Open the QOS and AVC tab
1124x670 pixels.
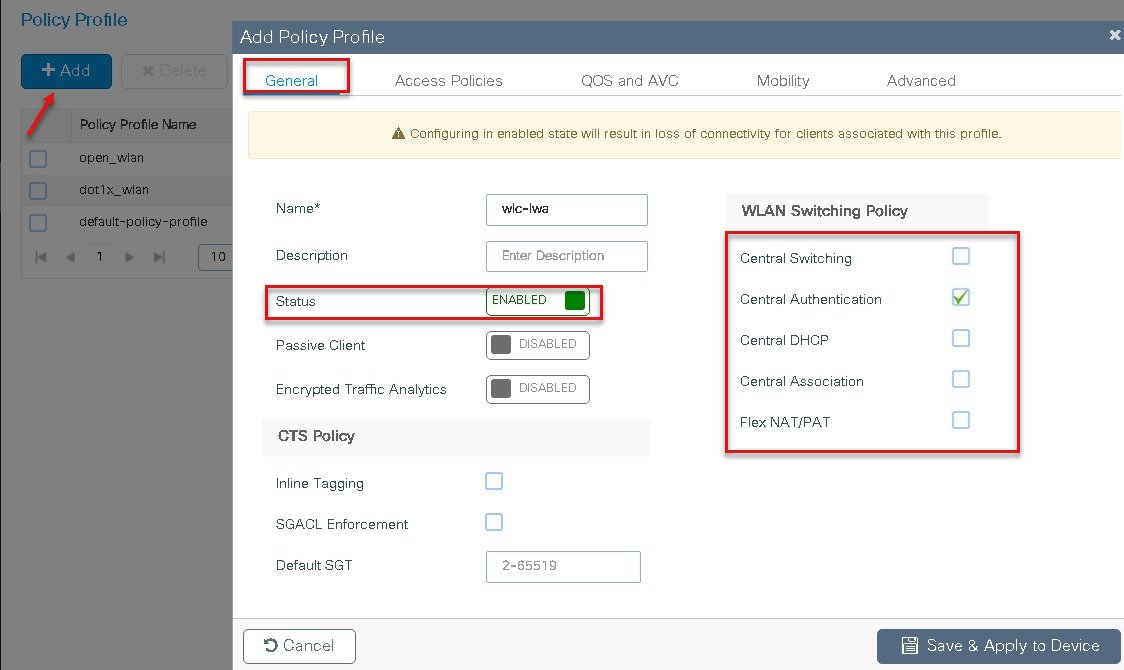tap(629, 81)
